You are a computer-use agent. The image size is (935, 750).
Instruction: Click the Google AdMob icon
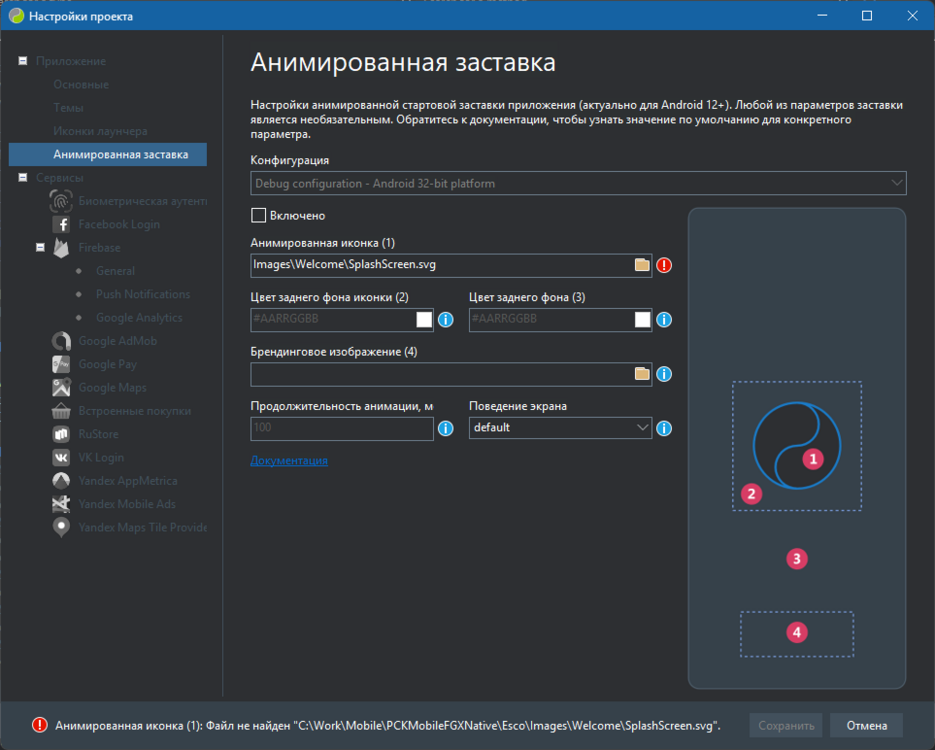(x=61, y=341)
